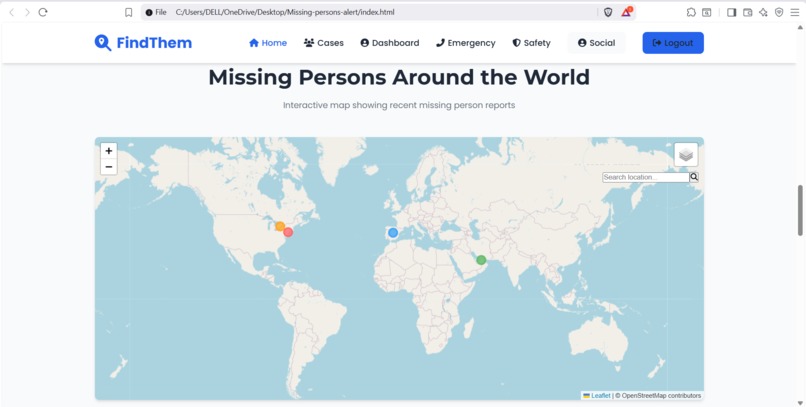Select the red map marker on US east coast

[288, 232]
